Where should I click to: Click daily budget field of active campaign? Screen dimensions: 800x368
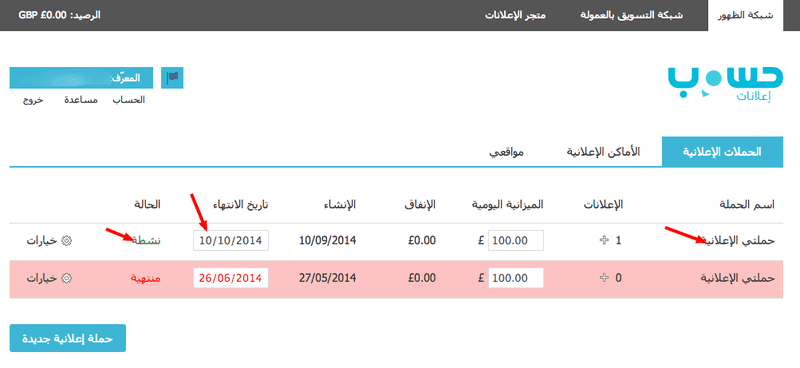[516, 240]
